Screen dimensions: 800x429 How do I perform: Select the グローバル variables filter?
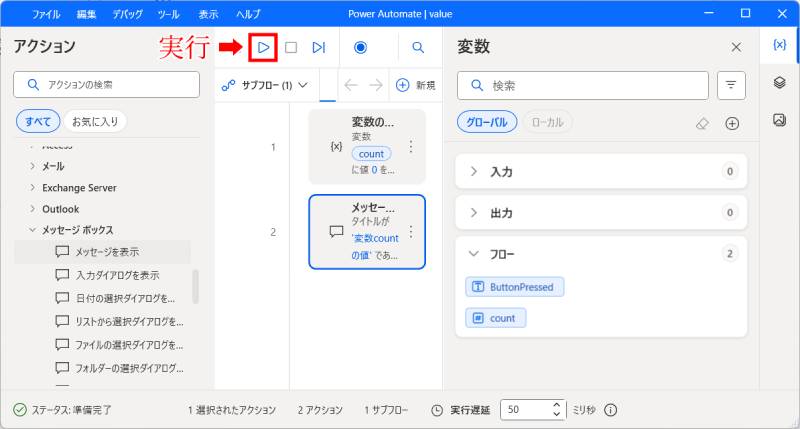(487, 122)
